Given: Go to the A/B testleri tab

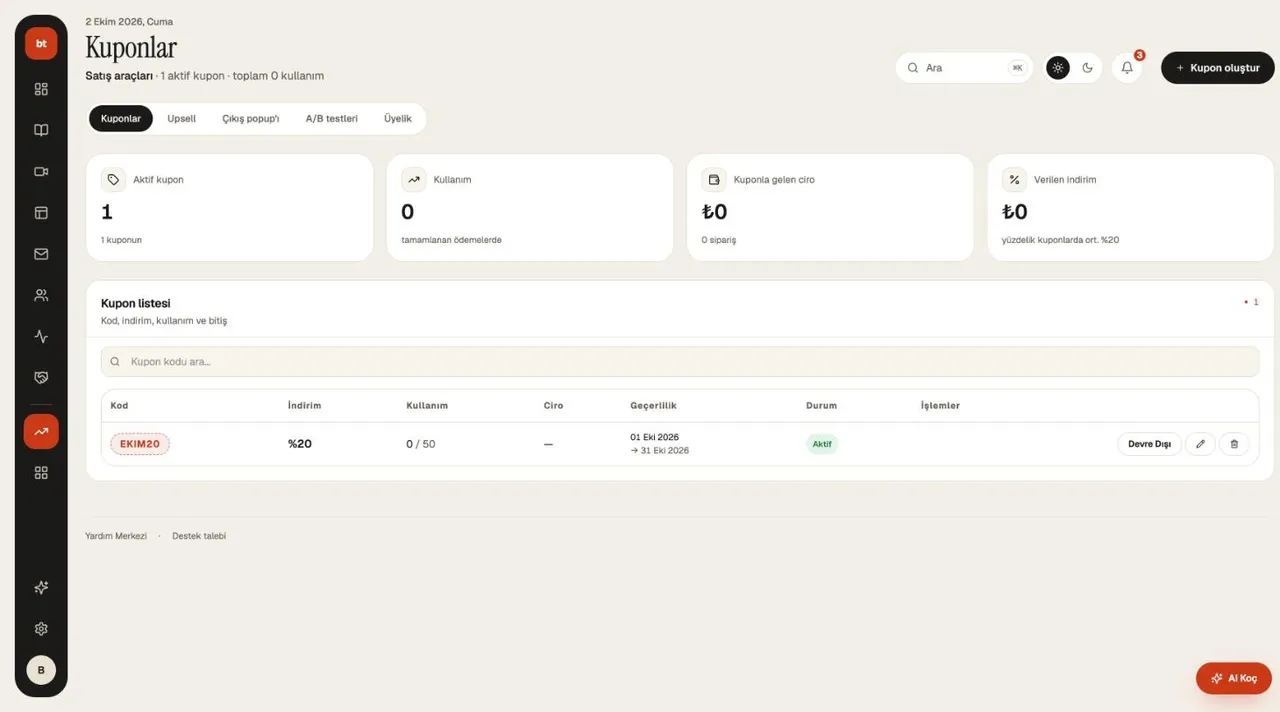Looking at the screenshot, I should (x=332, y=118).
